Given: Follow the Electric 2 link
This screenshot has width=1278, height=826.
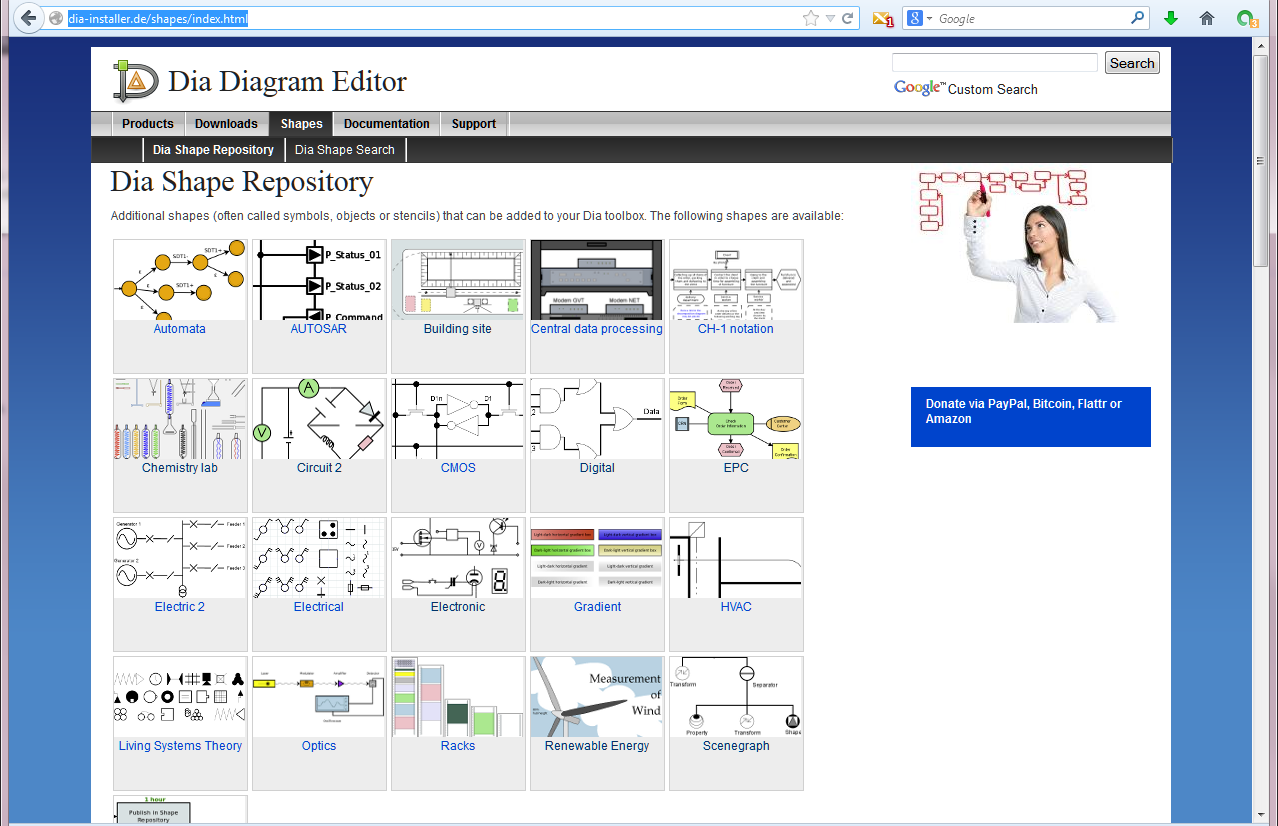Looking at the screenshot, I should 180,607.
